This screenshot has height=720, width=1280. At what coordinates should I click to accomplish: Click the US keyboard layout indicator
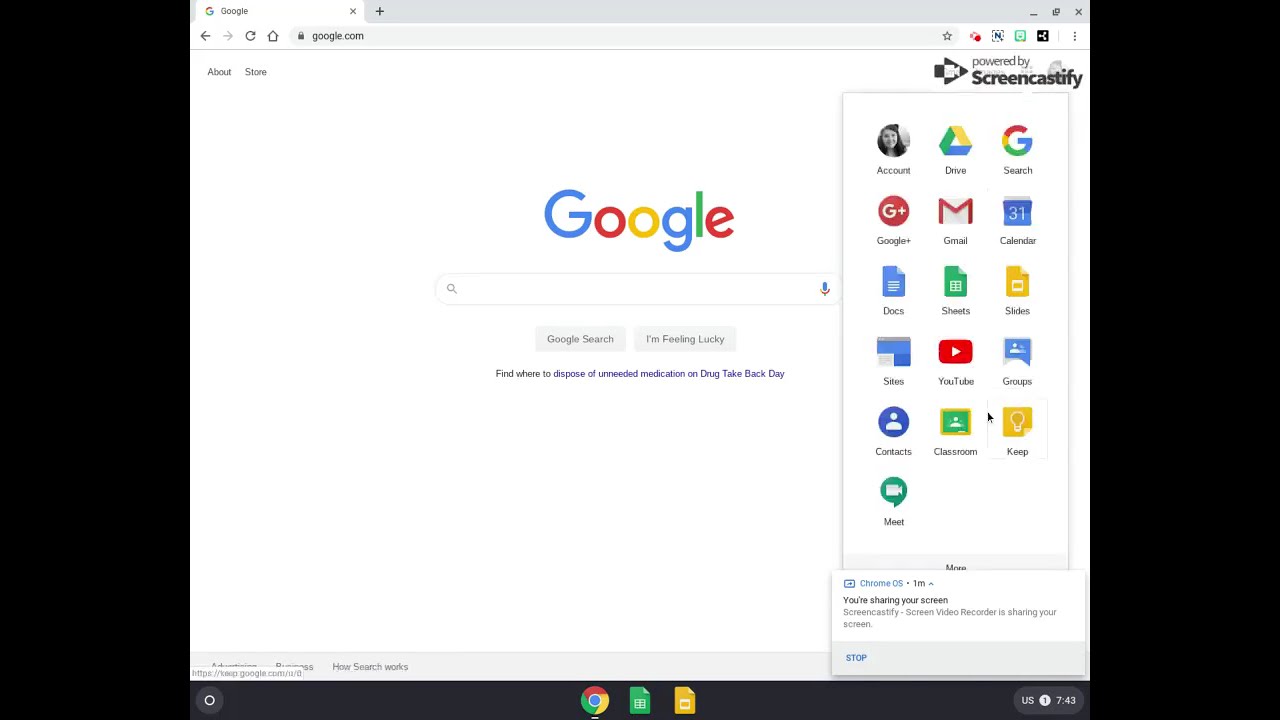[1027, 700]
